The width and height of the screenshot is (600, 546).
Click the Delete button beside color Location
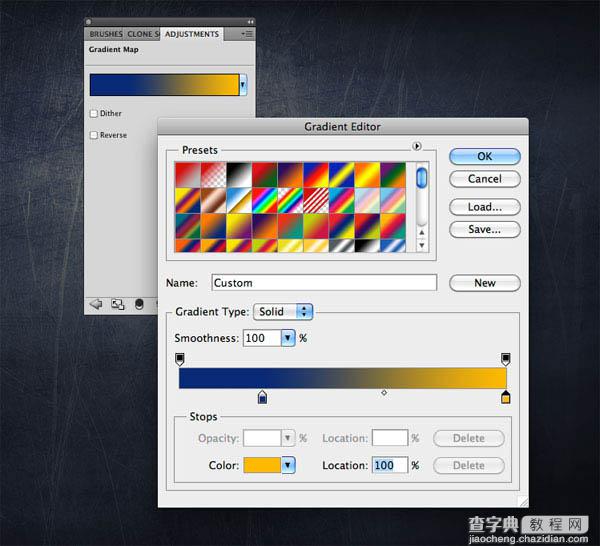(x=468, y=465)
